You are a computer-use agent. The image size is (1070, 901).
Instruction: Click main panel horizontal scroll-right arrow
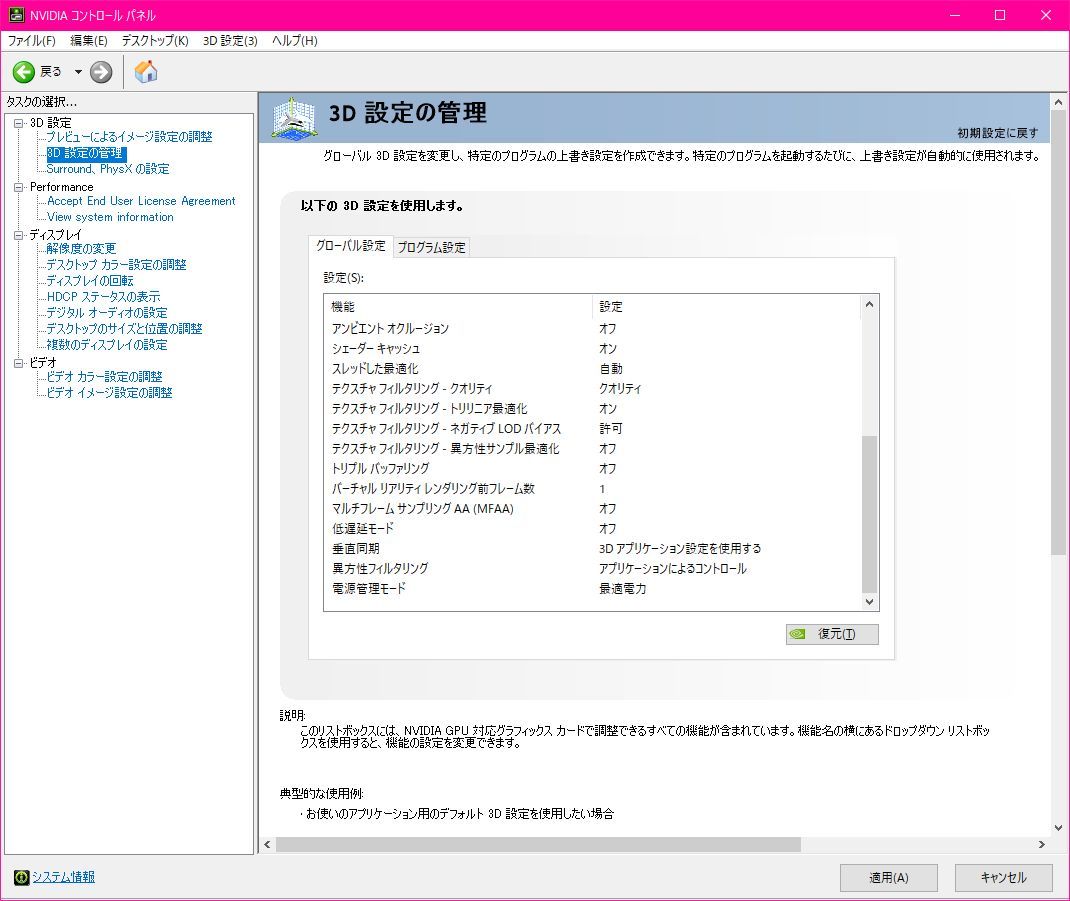[1041, 845]
